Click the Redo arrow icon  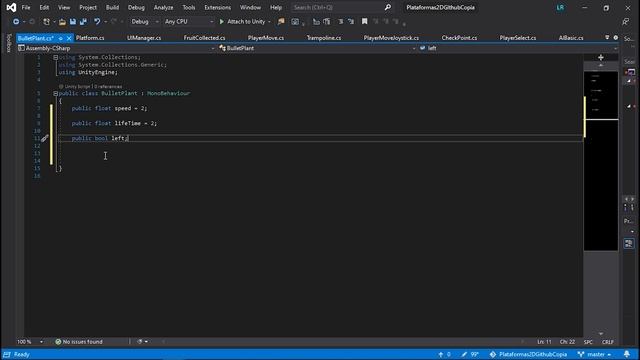click(114, 22)
